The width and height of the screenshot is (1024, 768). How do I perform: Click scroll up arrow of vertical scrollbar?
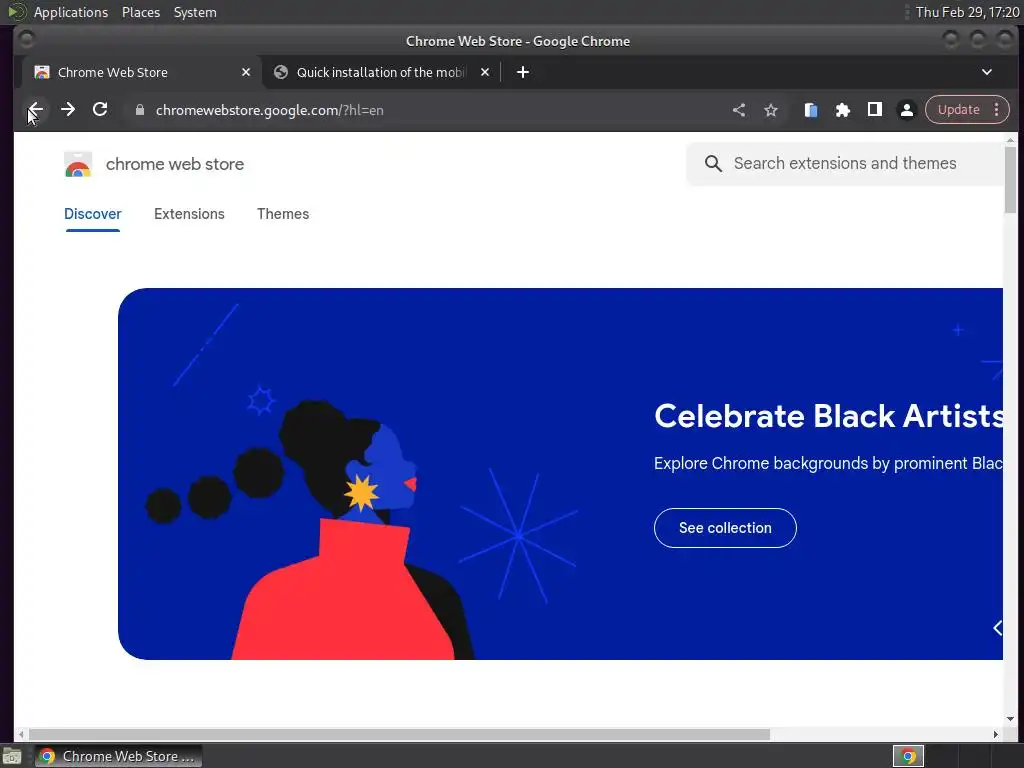[x=1010, y=139]
